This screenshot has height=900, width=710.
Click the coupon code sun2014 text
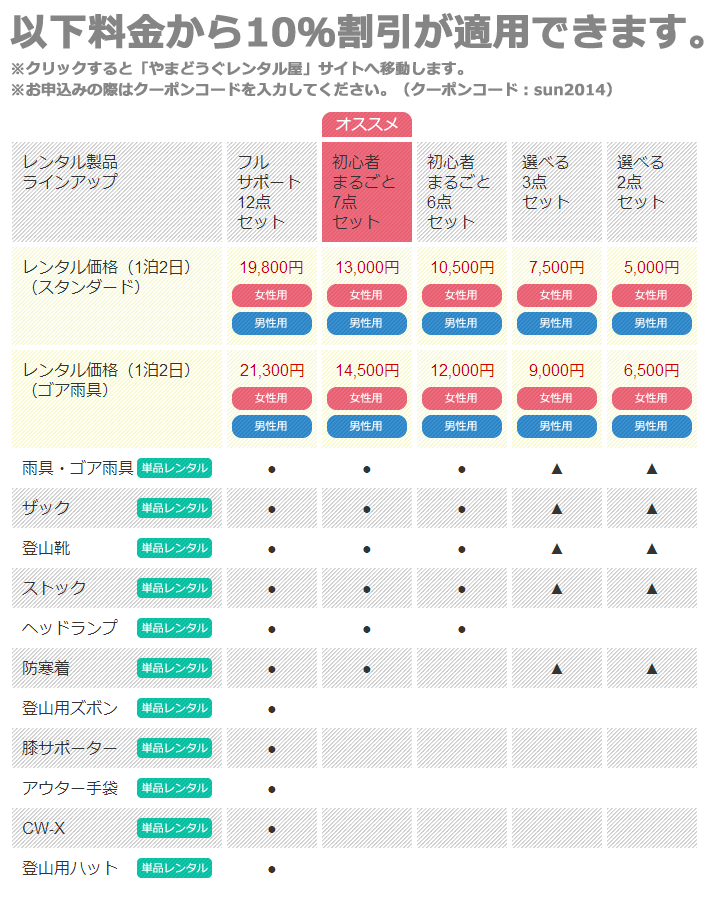569,90
